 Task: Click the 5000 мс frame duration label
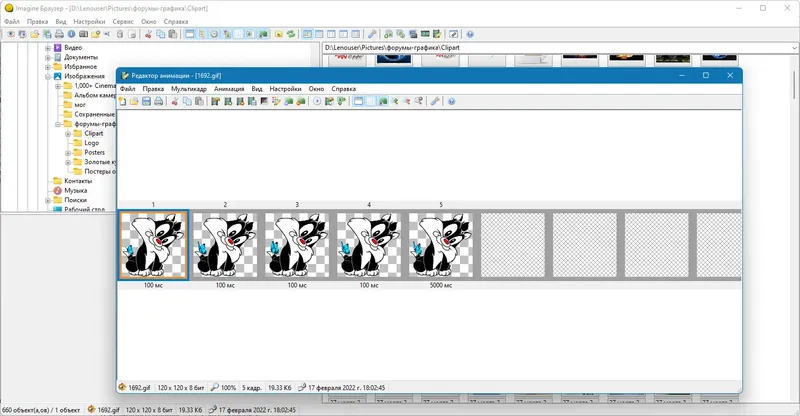point(441,285)
